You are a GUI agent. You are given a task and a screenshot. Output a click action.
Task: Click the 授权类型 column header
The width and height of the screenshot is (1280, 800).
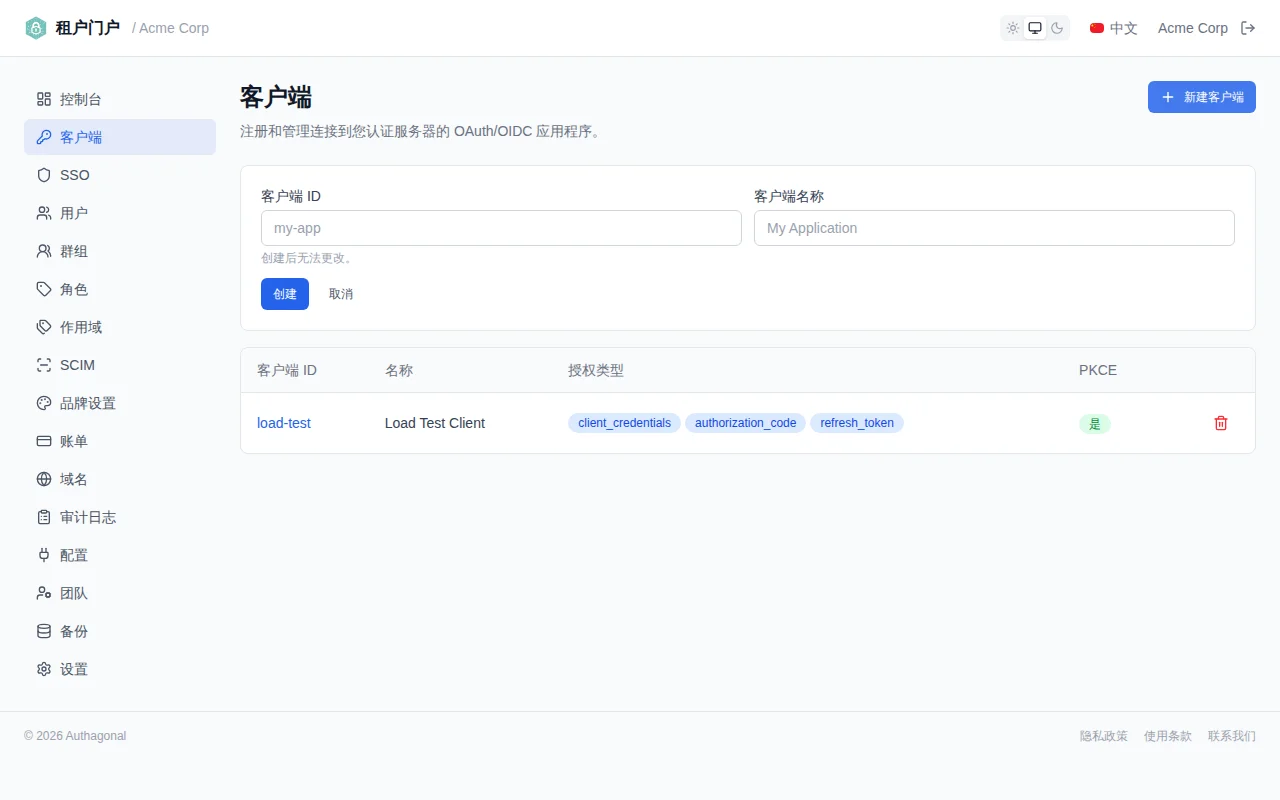click(596, 370)
